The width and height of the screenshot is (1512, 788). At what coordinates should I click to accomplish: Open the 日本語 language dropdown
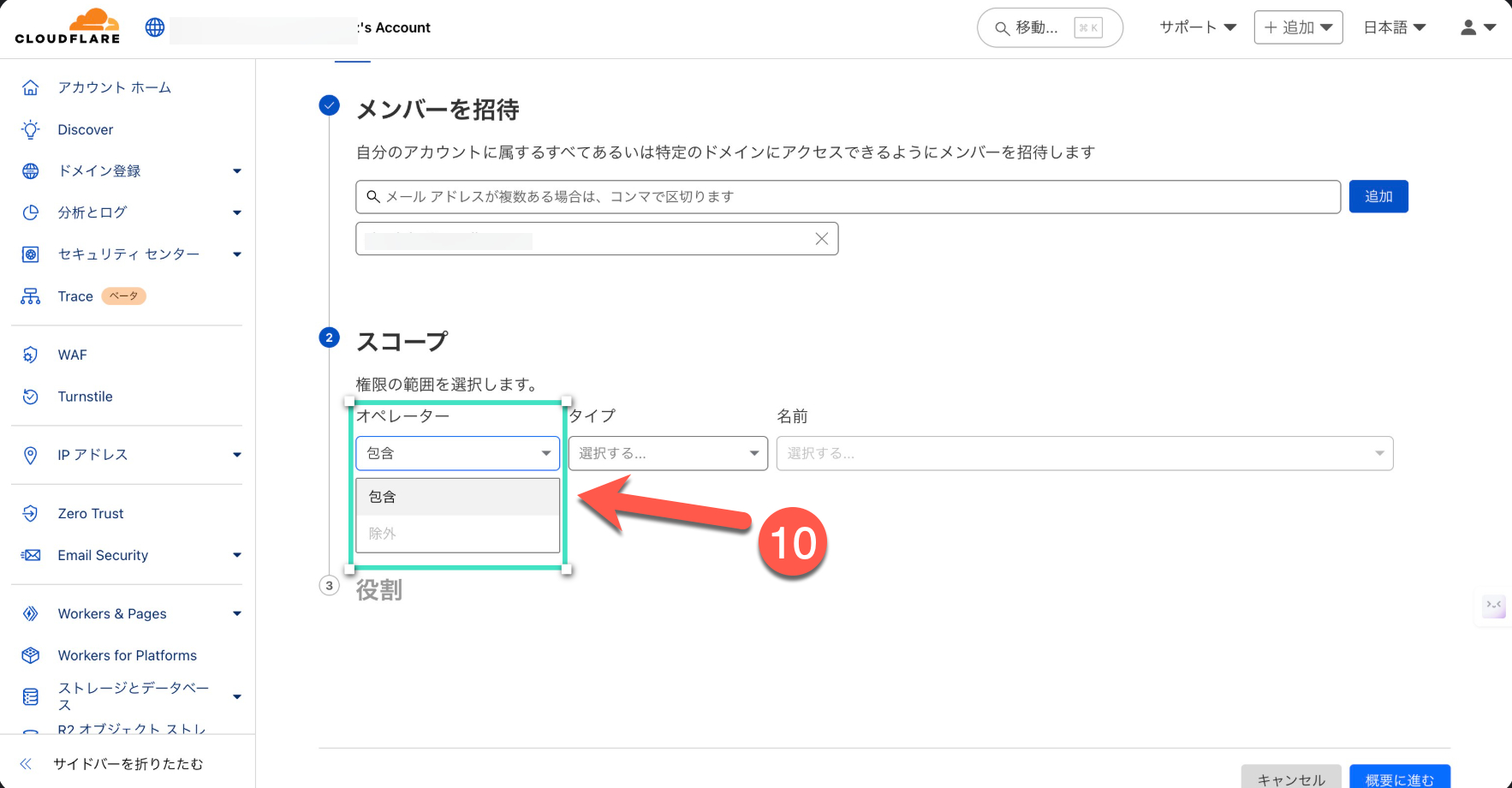1394,27
